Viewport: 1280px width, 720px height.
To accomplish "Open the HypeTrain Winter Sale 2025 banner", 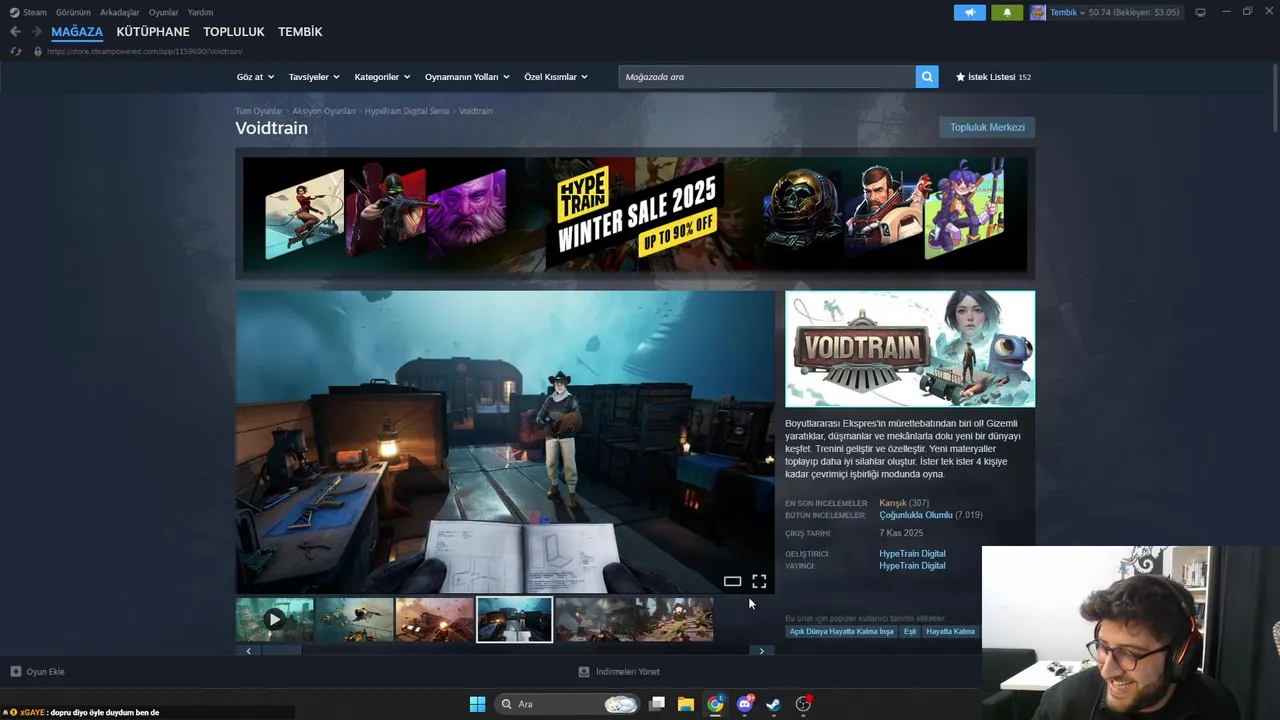I will [x=635, y=214].
